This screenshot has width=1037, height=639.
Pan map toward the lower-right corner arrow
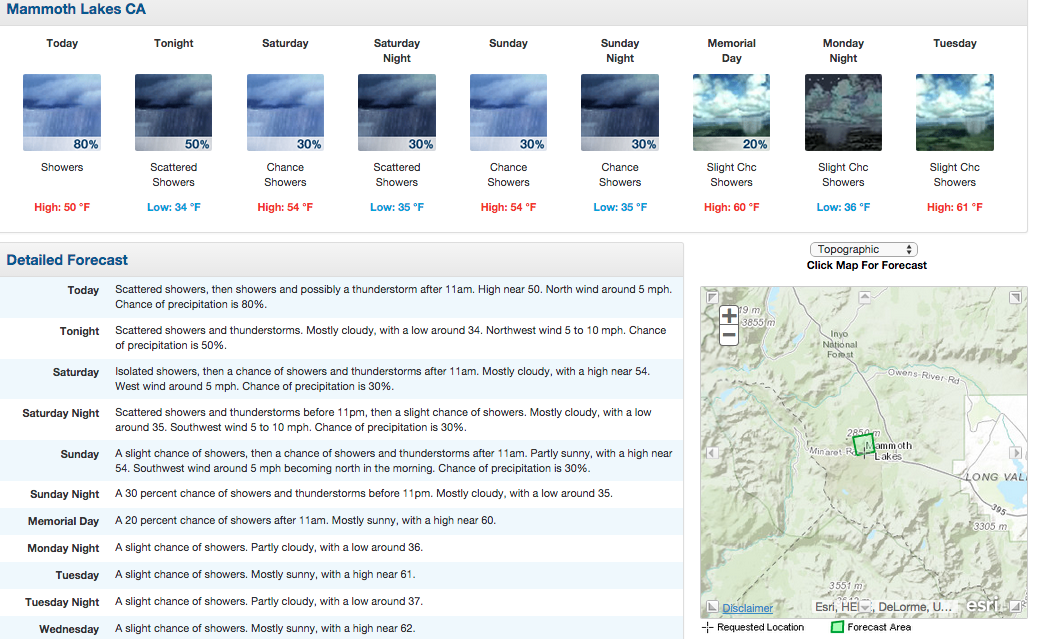point(1016,606)
